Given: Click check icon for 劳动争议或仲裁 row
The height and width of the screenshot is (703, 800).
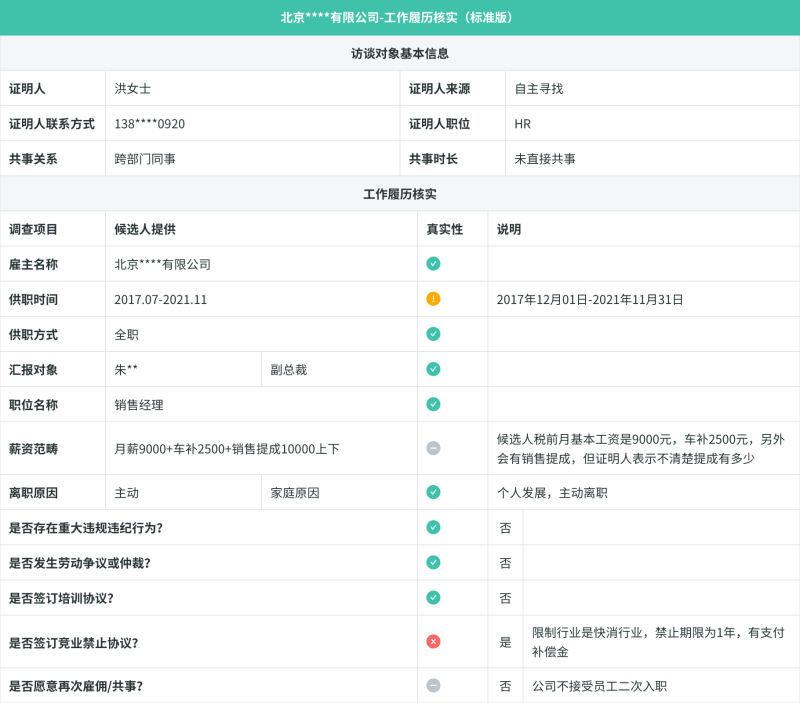Looking at the screenshot, I should (x=433, y=563).
